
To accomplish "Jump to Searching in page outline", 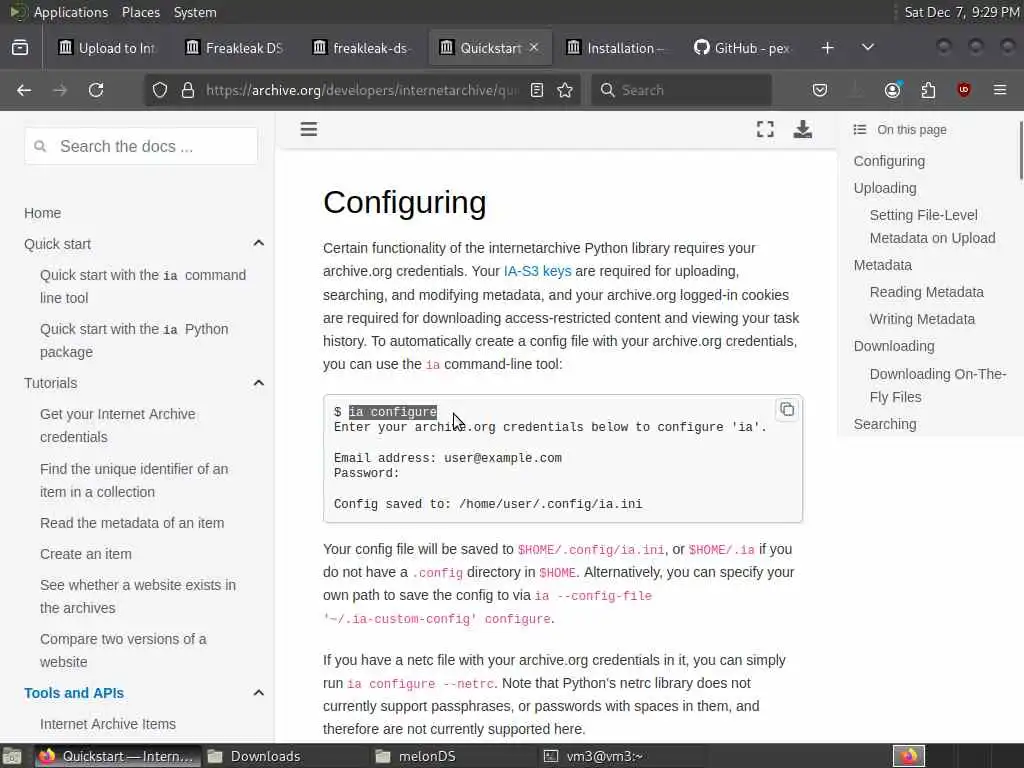I will point(885,424).
